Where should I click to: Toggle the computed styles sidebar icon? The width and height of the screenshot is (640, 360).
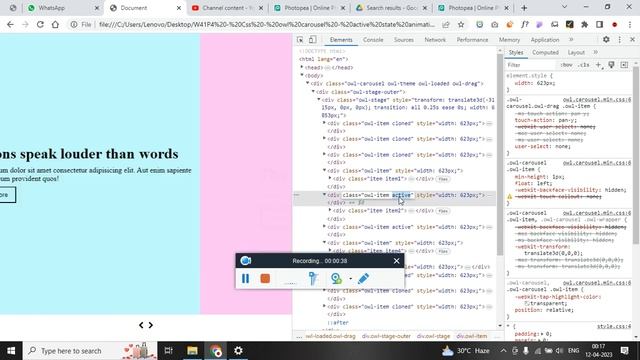[624, 65]
